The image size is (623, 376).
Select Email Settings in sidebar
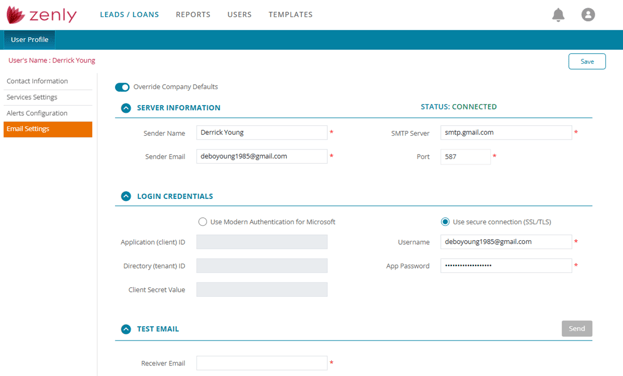click(x=48, y=129)
